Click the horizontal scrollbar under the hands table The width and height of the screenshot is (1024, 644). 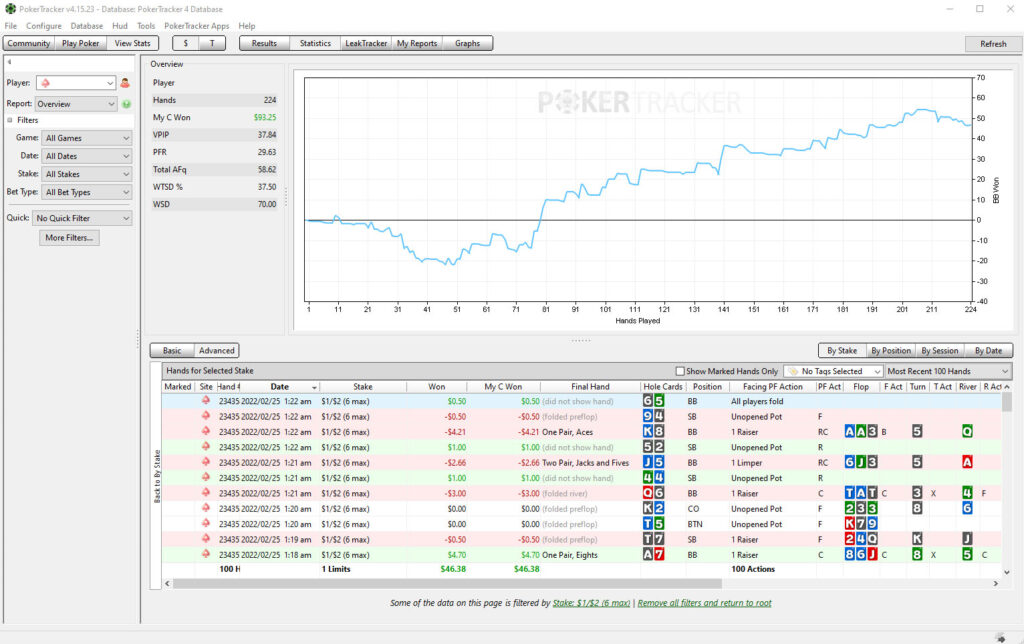[447, 583]
